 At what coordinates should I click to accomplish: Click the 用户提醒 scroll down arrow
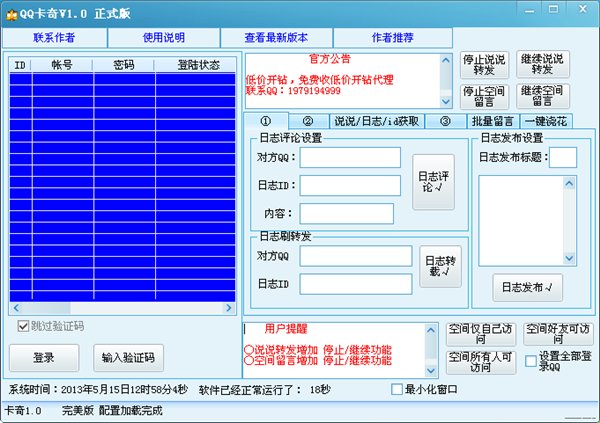coord(431,371)
